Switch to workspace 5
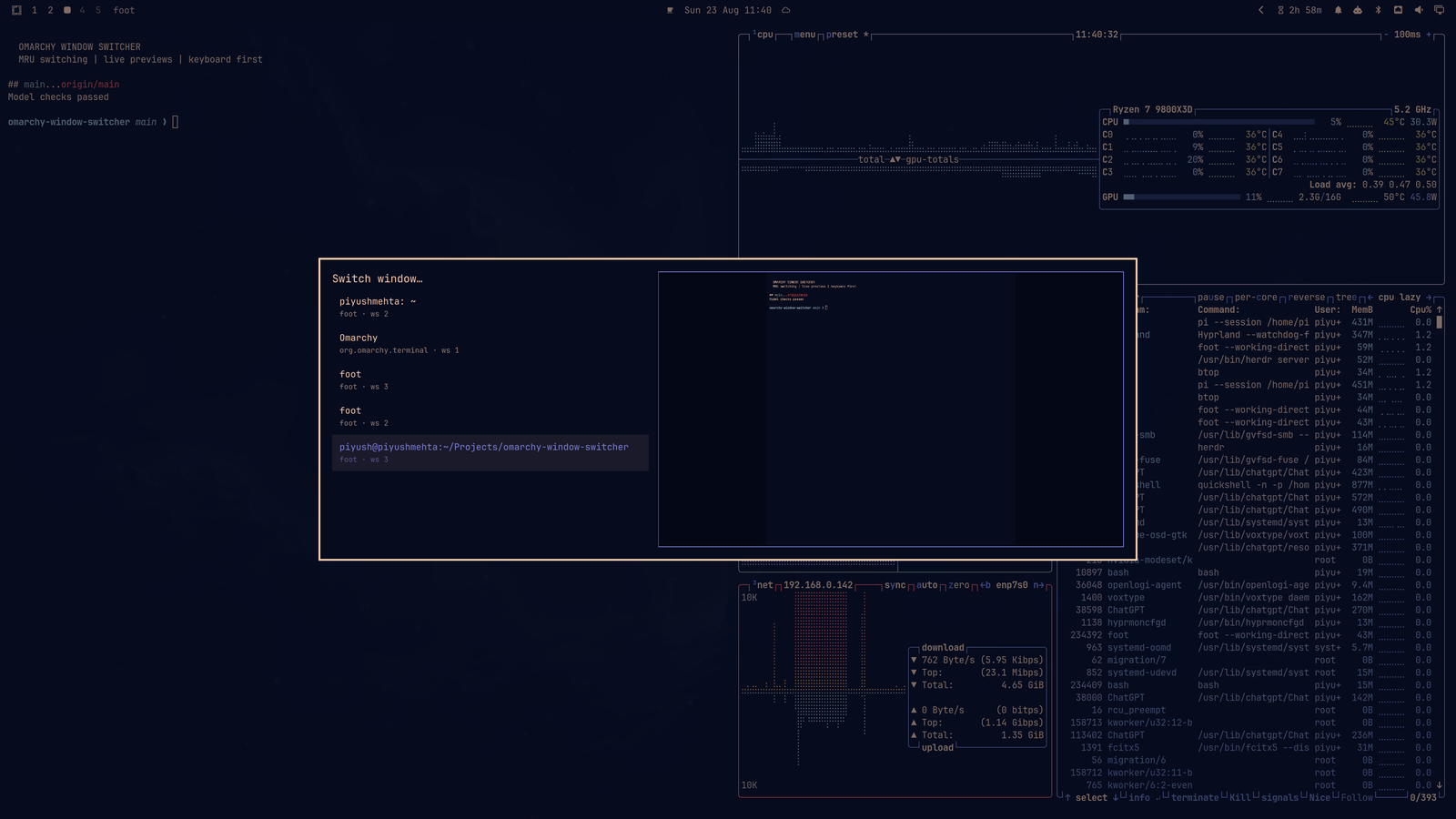 [x=98, y=10]
